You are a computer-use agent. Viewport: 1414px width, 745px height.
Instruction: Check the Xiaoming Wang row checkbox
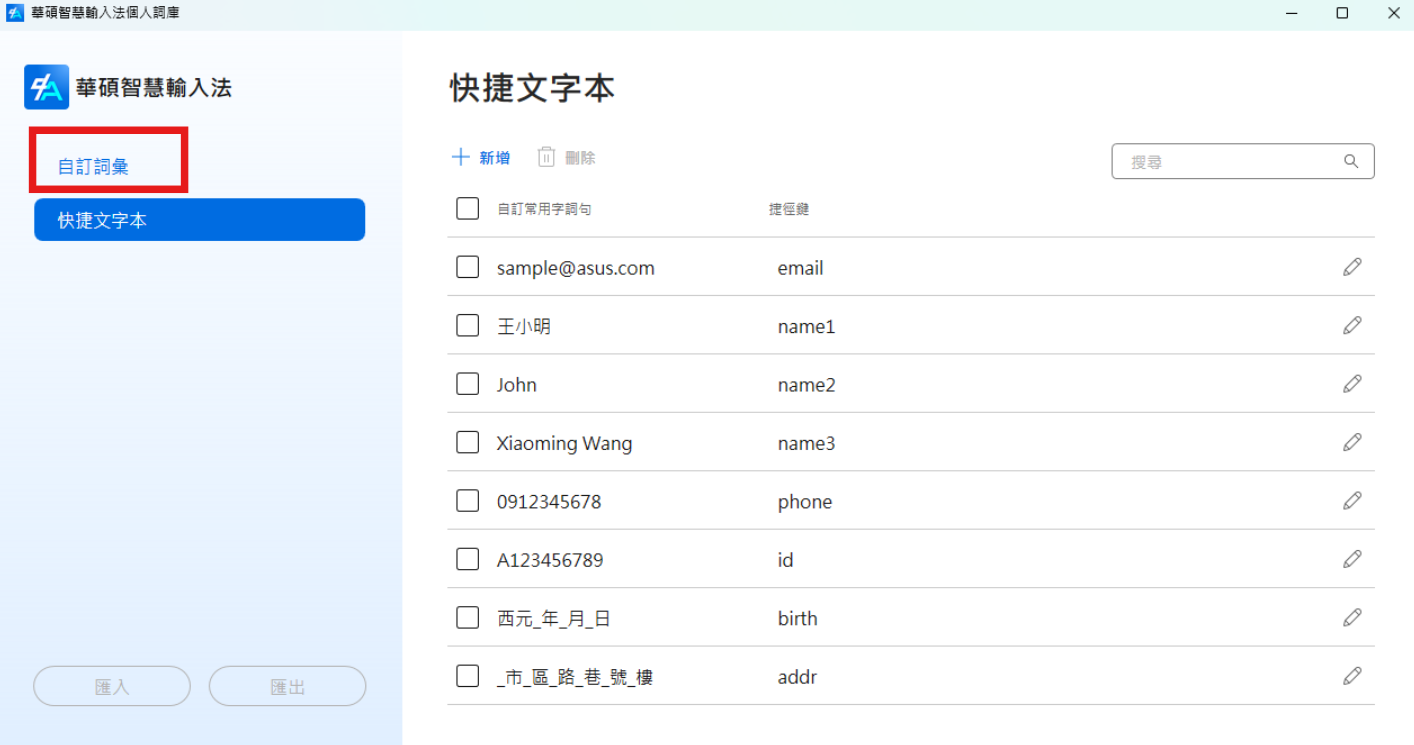click(x=467, y=442)
